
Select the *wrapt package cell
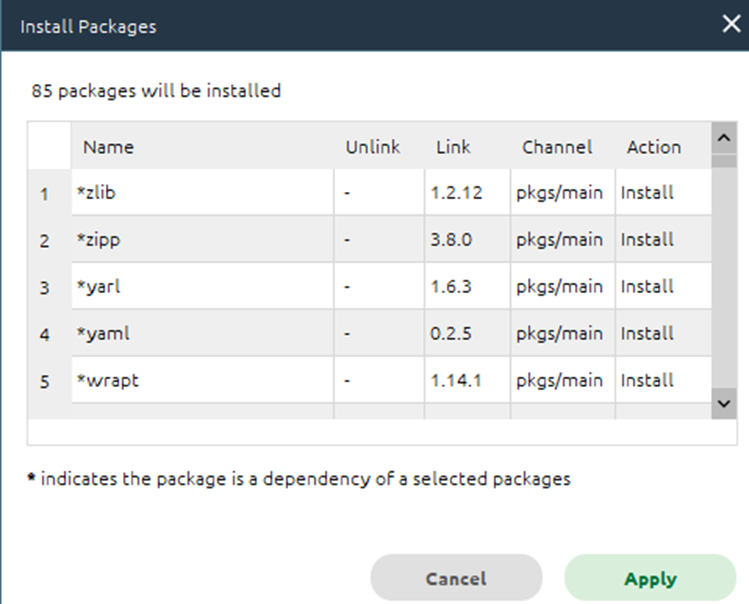tap(203, 380)
